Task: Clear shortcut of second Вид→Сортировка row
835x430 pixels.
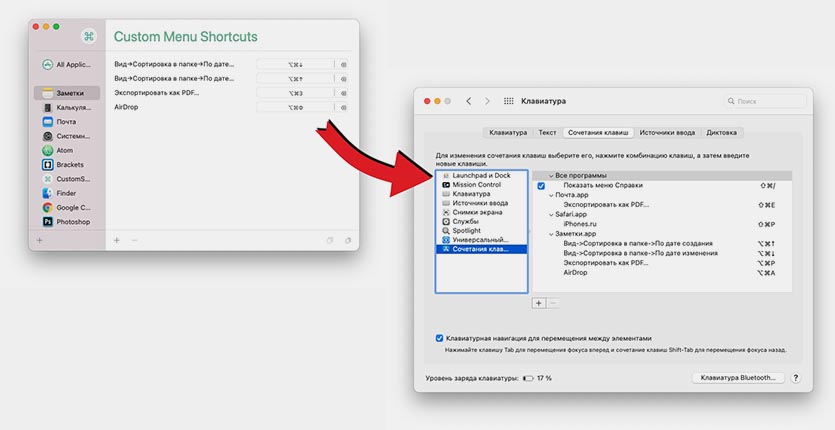Action: (x=343, y=79)
